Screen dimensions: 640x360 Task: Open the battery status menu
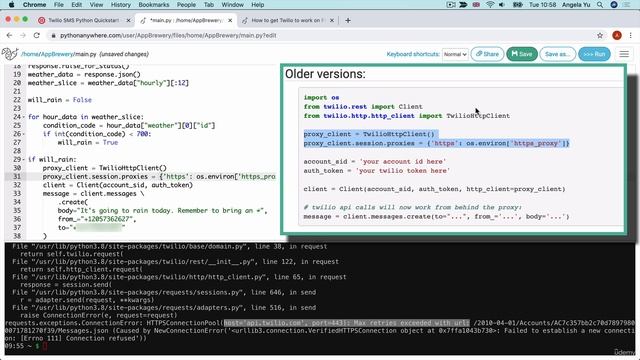point(518,4)
